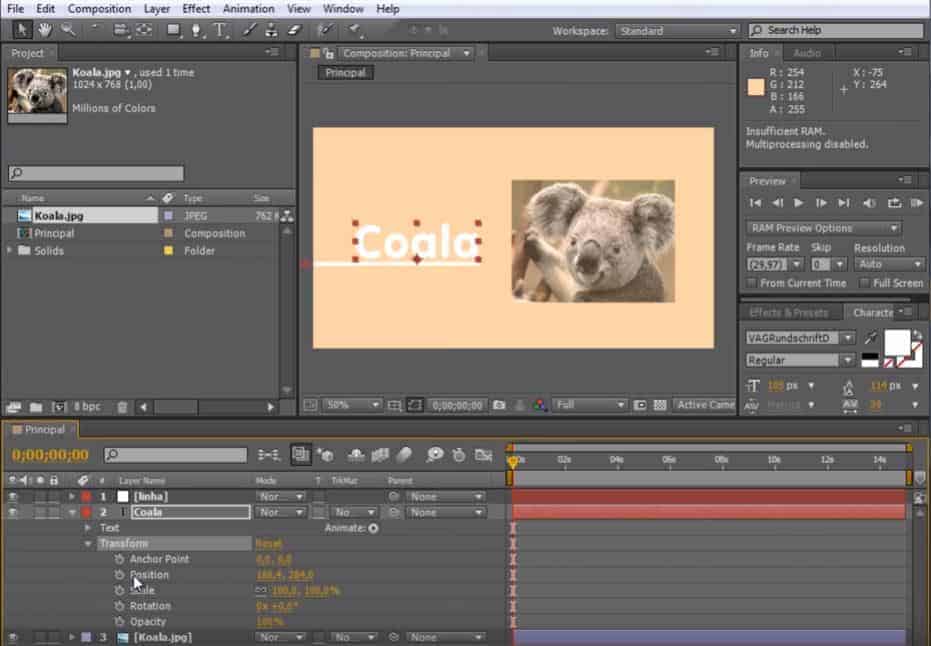Toggle the Position stopwatch

(119, 575)
